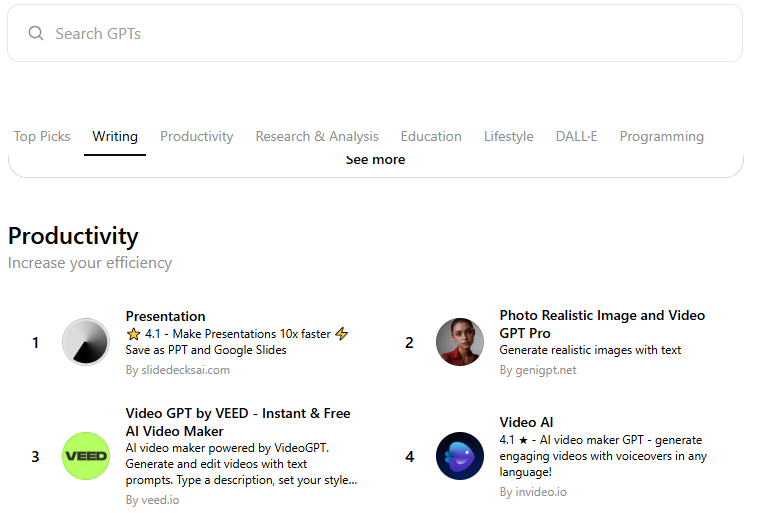Click the Video AI blue logo icon
This screenshot has height=513, width=764.
click(x=460, y=456)
